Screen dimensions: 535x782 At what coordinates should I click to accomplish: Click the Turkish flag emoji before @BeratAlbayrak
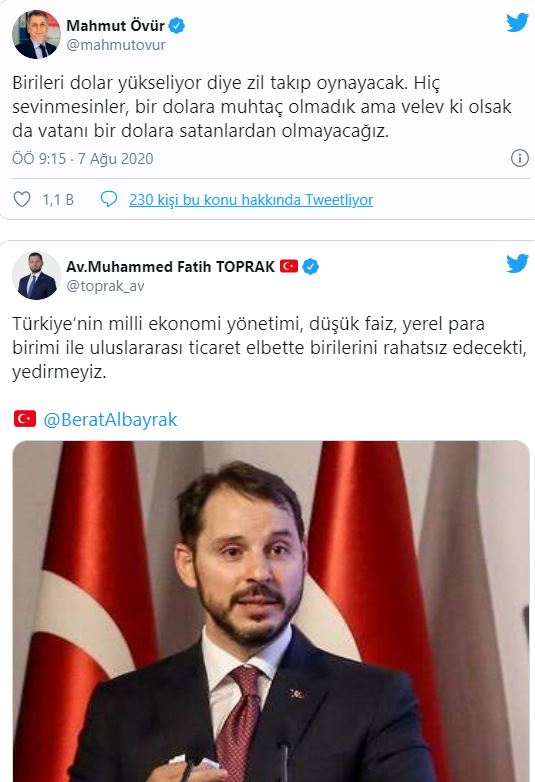tap(25, 419)
